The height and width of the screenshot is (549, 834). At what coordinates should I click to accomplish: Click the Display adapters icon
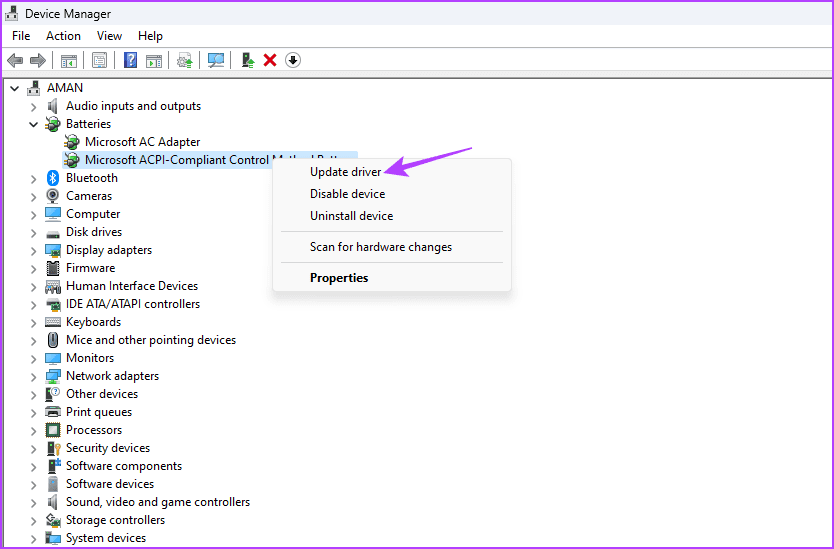[x=53, y=250]
